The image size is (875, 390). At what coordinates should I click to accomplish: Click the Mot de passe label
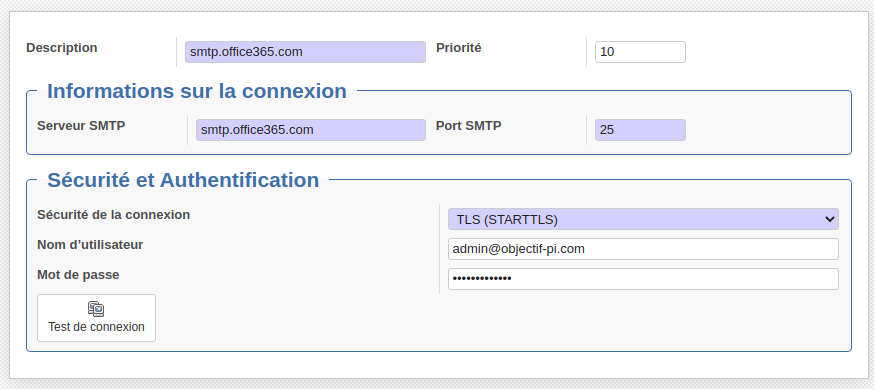pos(78,275)
